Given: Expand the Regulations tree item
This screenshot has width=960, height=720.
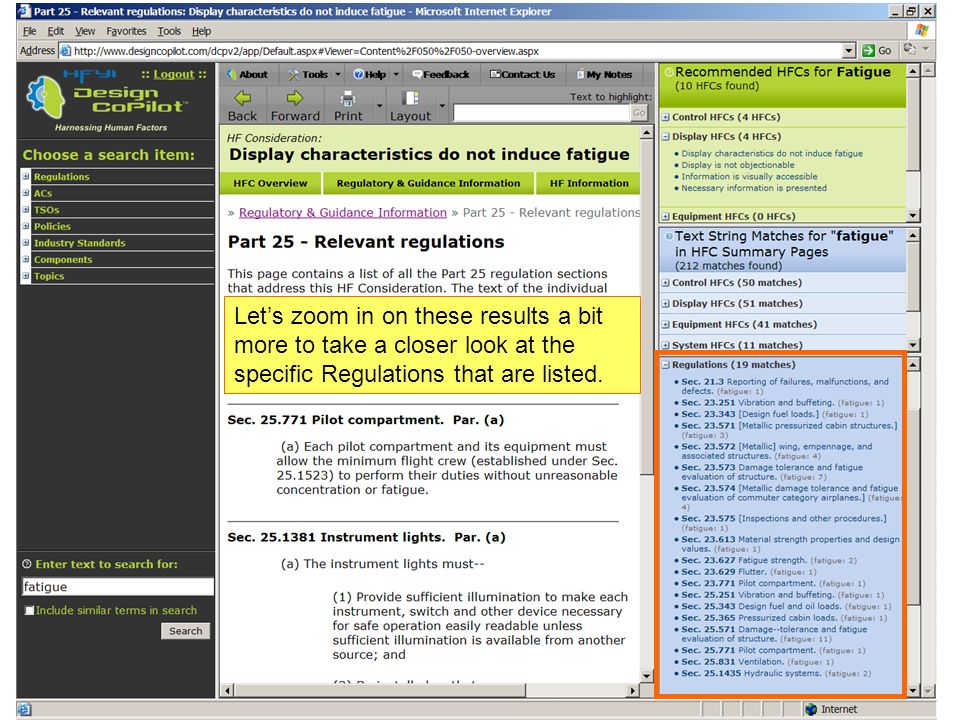Looking at the screenshot, I should point(26,176).
